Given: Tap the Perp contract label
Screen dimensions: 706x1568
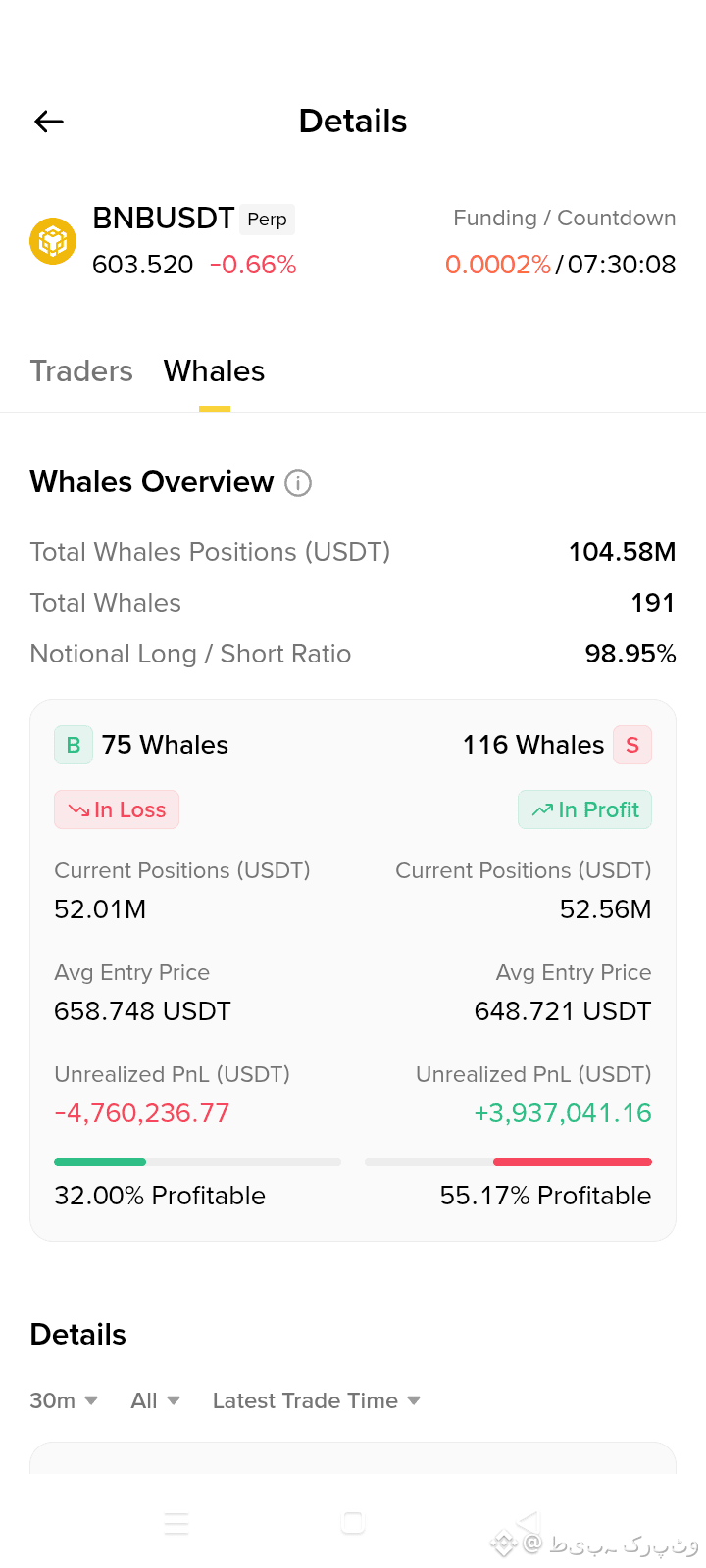Looking at the screenshot, I should (x=267, y=219).
